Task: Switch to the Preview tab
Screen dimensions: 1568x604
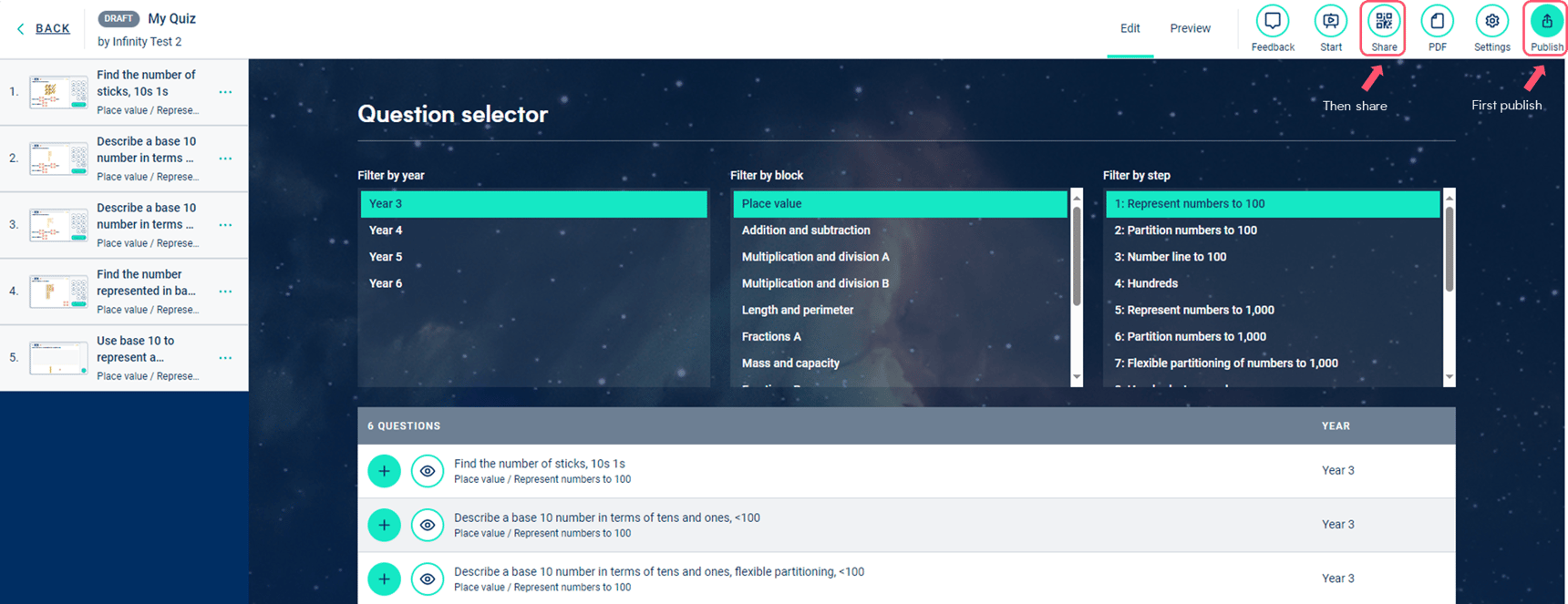Action: coord(1190,28)
